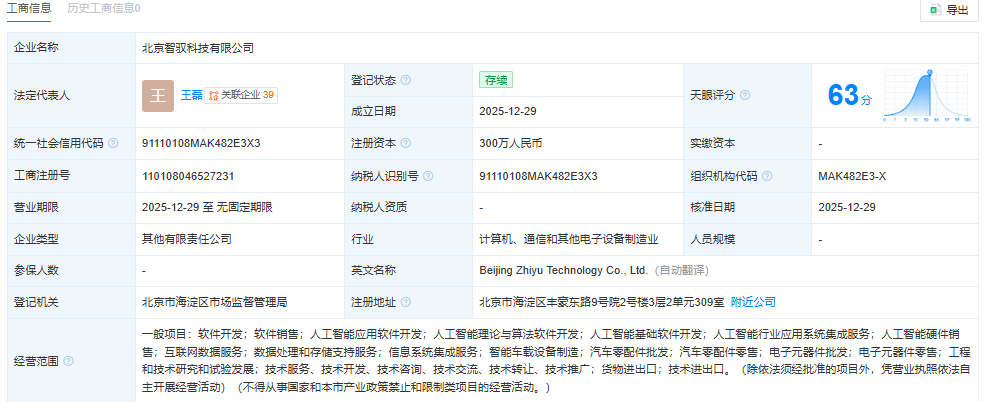Click the 导出 export button
The height and width of the screenshot is (402, 985).
point(948,10)
